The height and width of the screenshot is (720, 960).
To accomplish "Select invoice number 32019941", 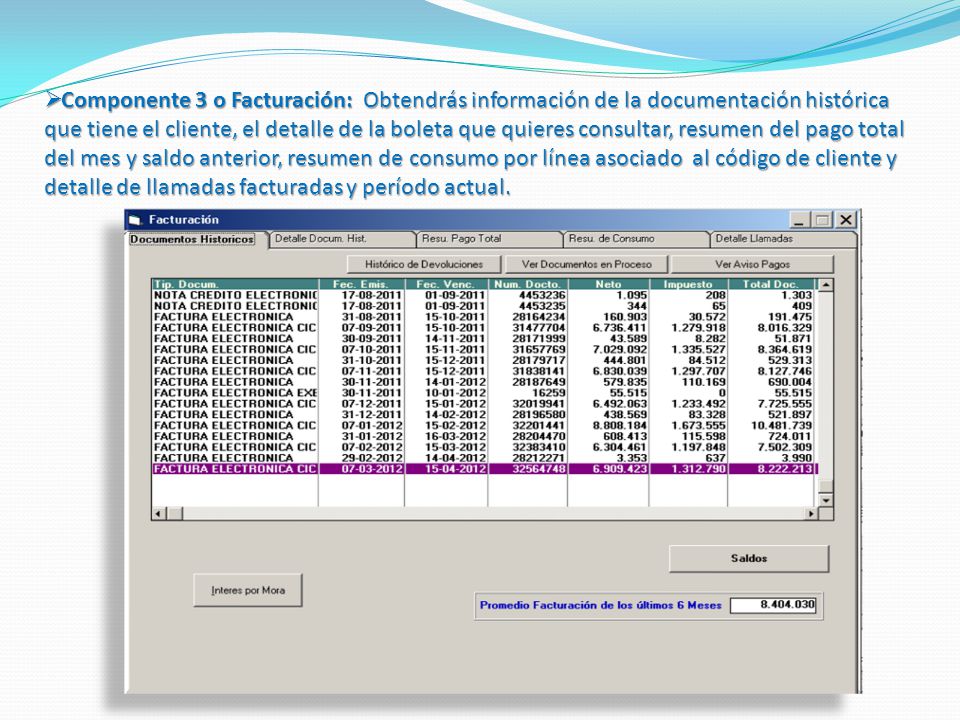I will [484, 404].
